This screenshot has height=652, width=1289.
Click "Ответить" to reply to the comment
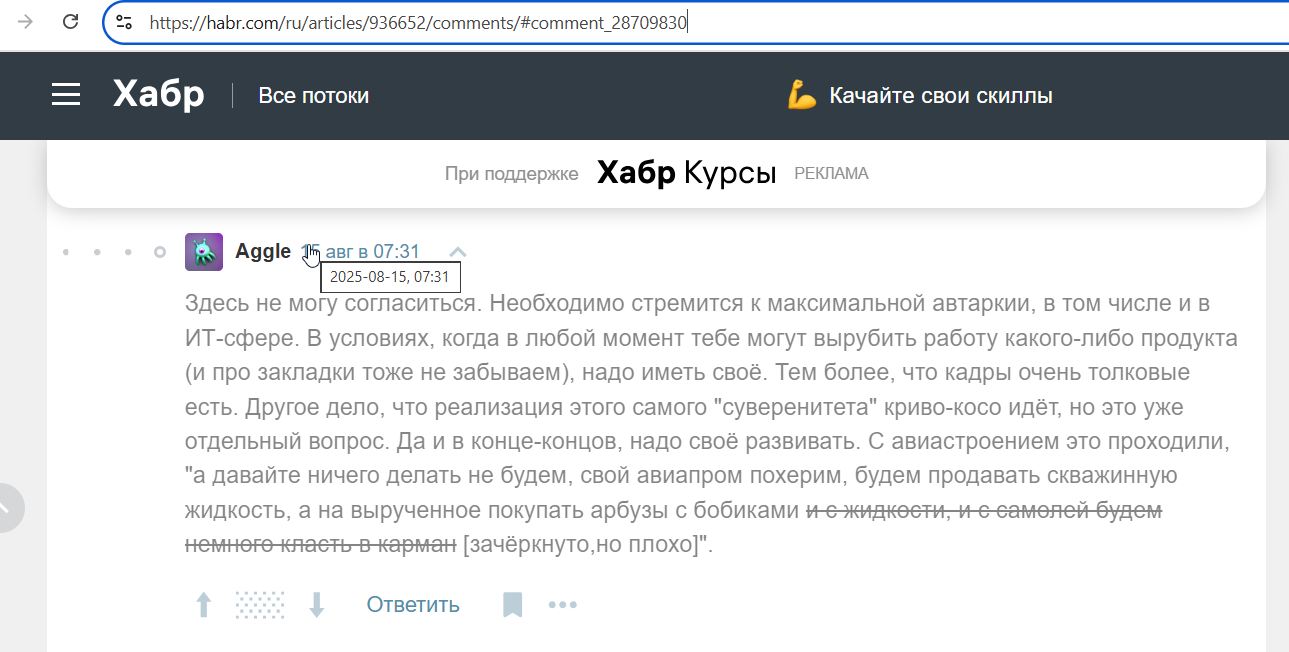[412, 604]
